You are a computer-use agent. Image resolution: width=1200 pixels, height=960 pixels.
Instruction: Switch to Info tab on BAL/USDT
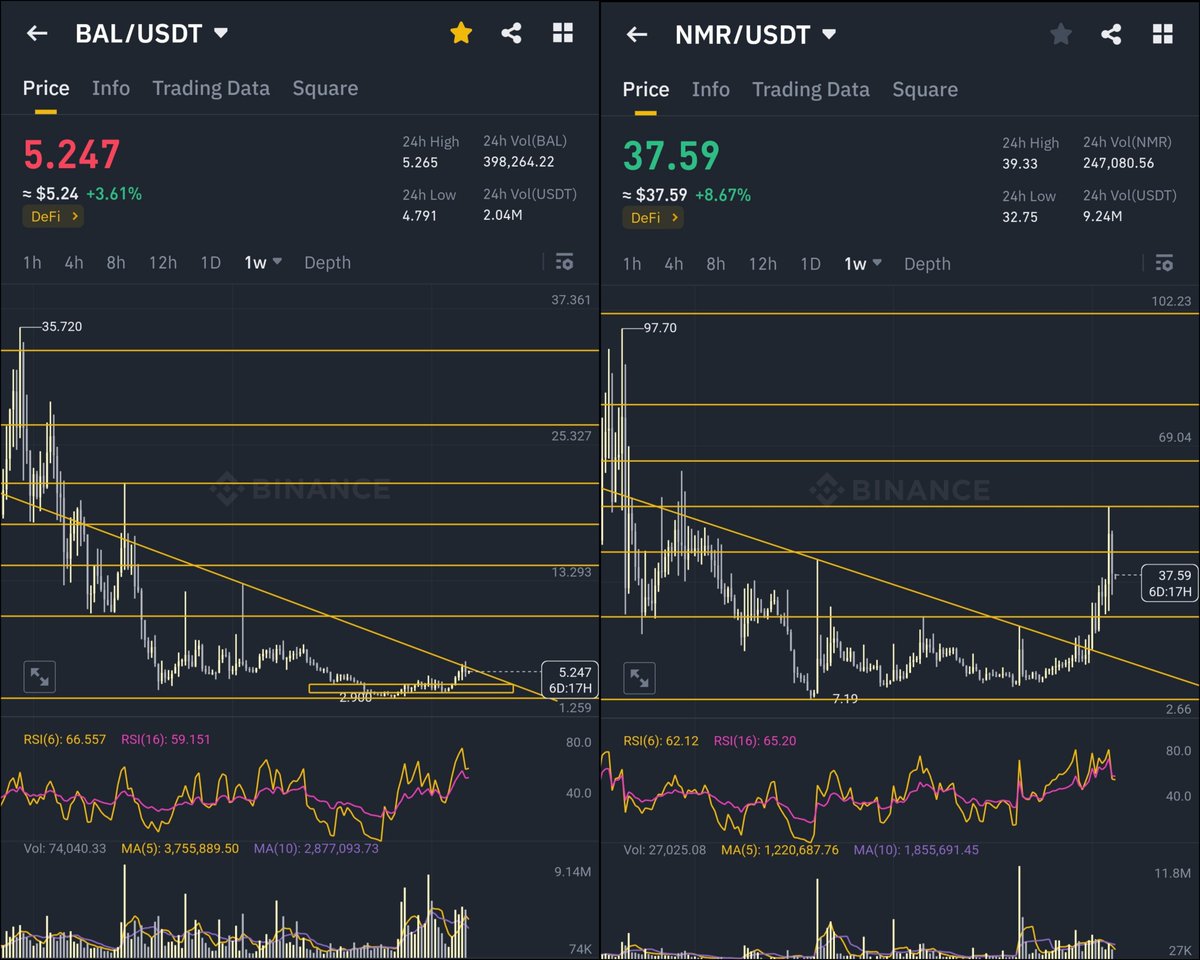(111, 88)
